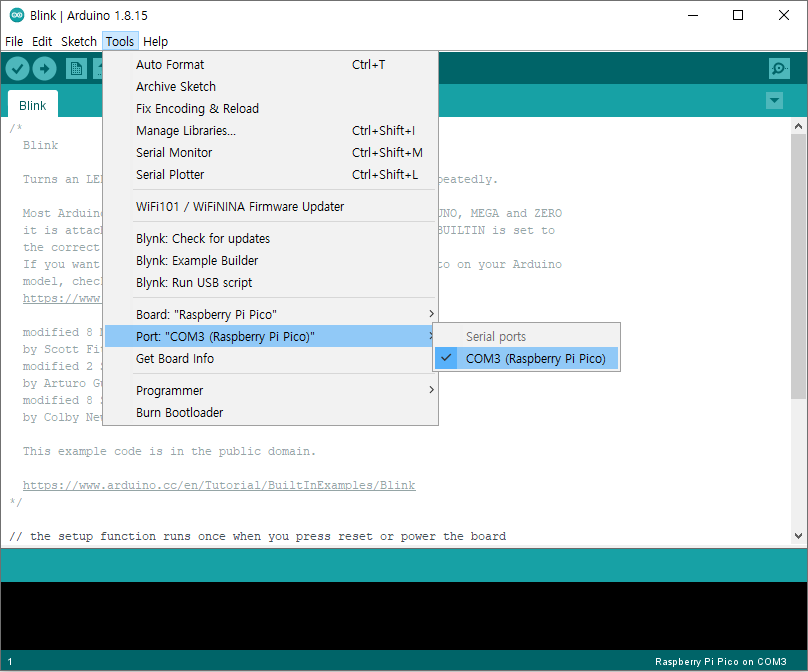Open the Sketch menu
This screenshot has height=672, width=808.
(x=79, y=41)
